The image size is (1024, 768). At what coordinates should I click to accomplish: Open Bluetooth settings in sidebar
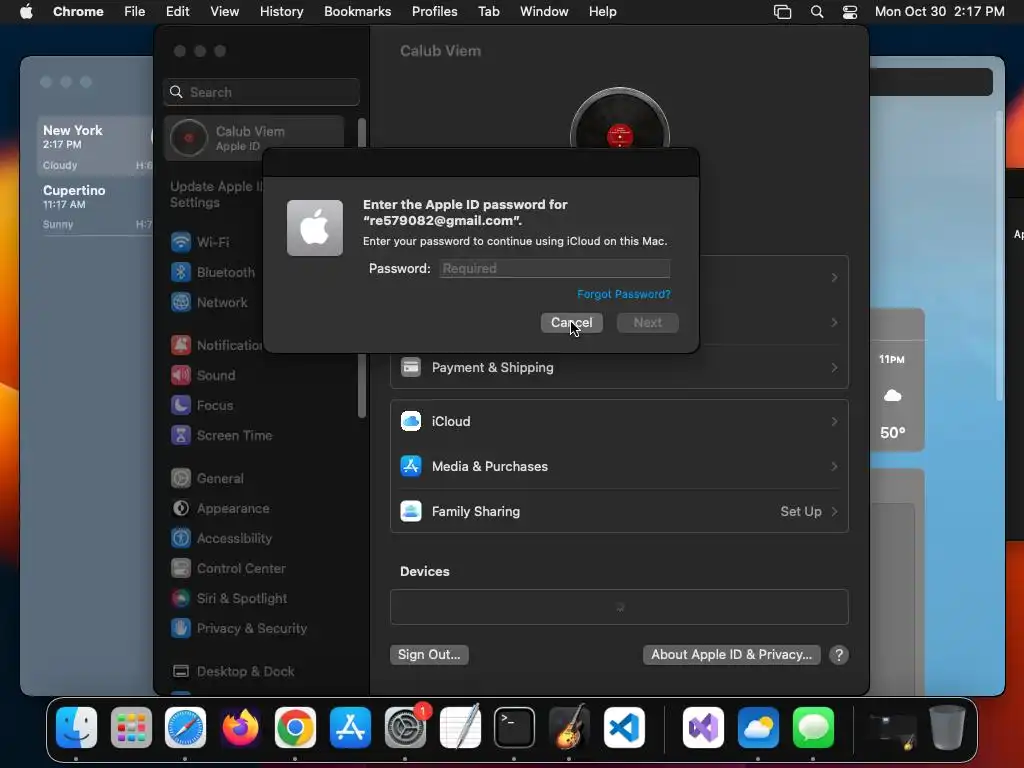(213, 272)
